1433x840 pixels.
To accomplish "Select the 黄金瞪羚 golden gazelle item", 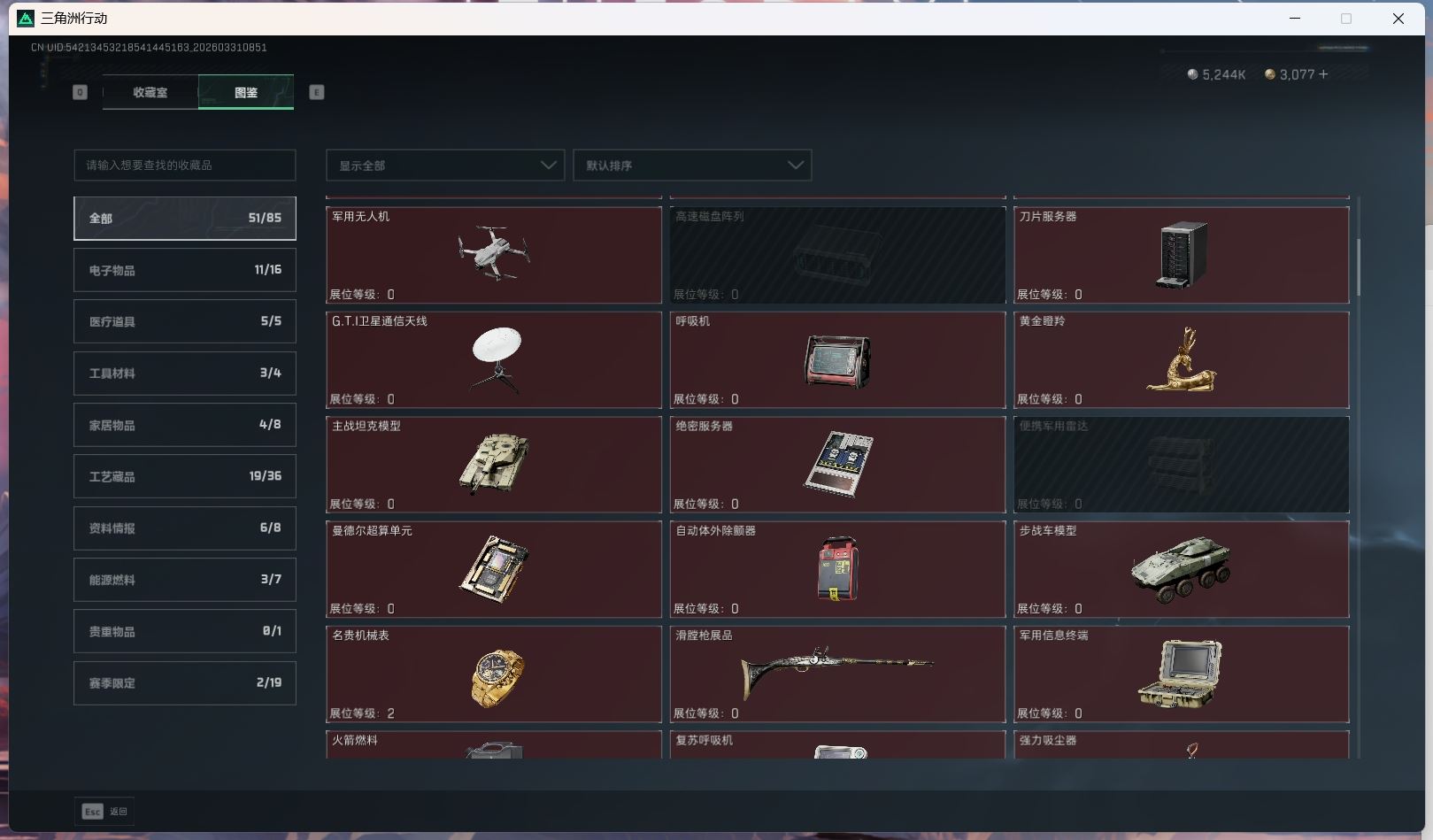I will coord(1181,359).
